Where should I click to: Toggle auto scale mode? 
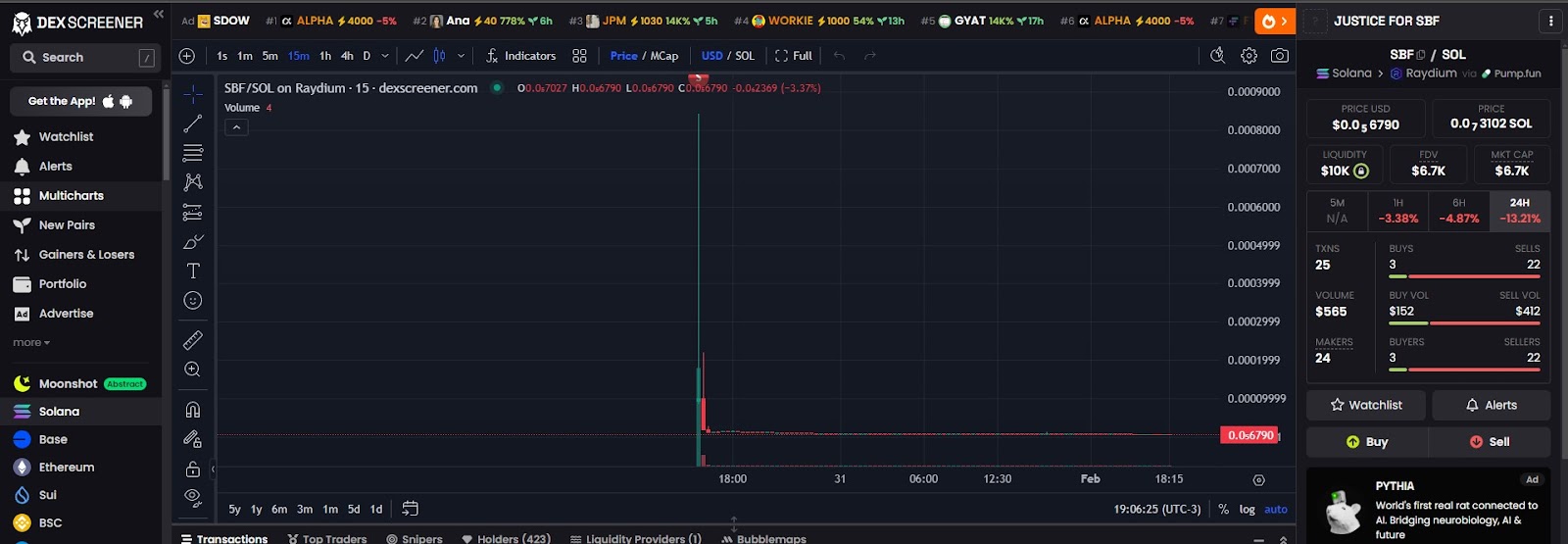coord(1276,509)
